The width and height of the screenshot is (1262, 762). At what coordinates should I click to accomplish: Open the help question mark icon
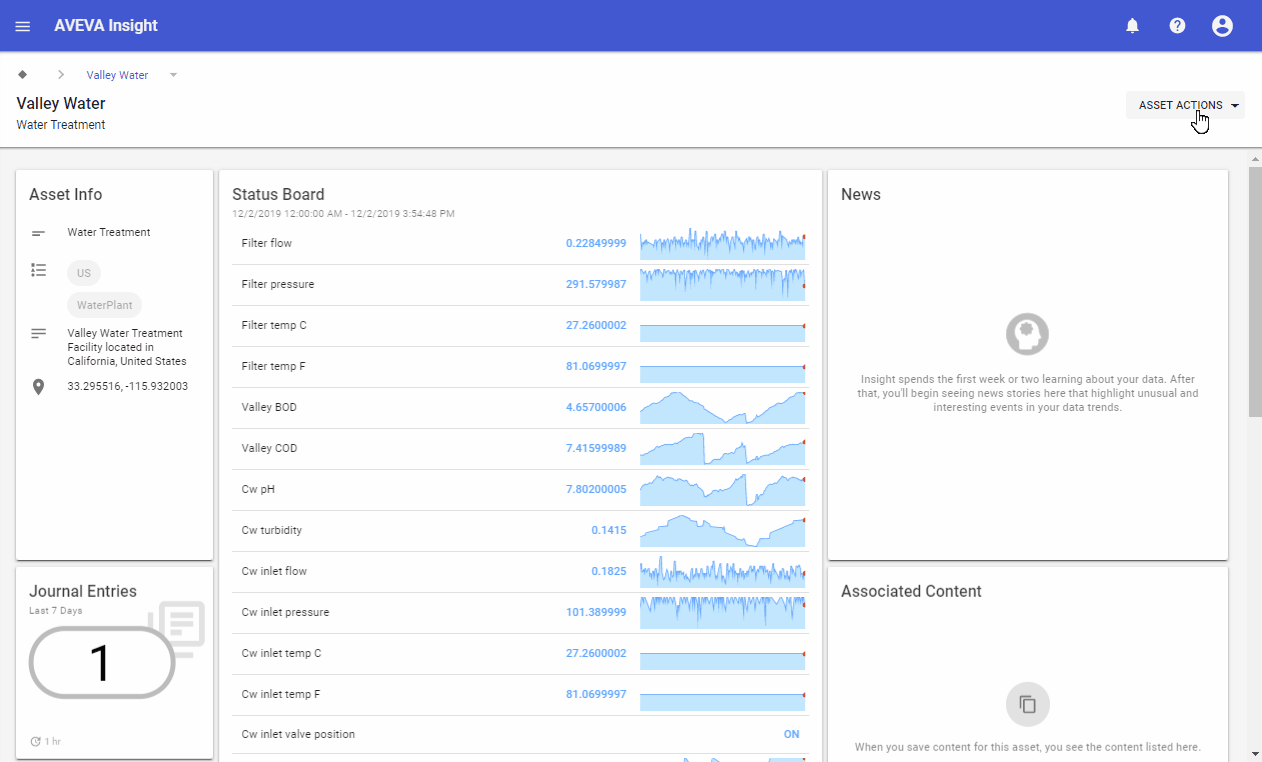pyautogui.click(x=1177, y=26)
